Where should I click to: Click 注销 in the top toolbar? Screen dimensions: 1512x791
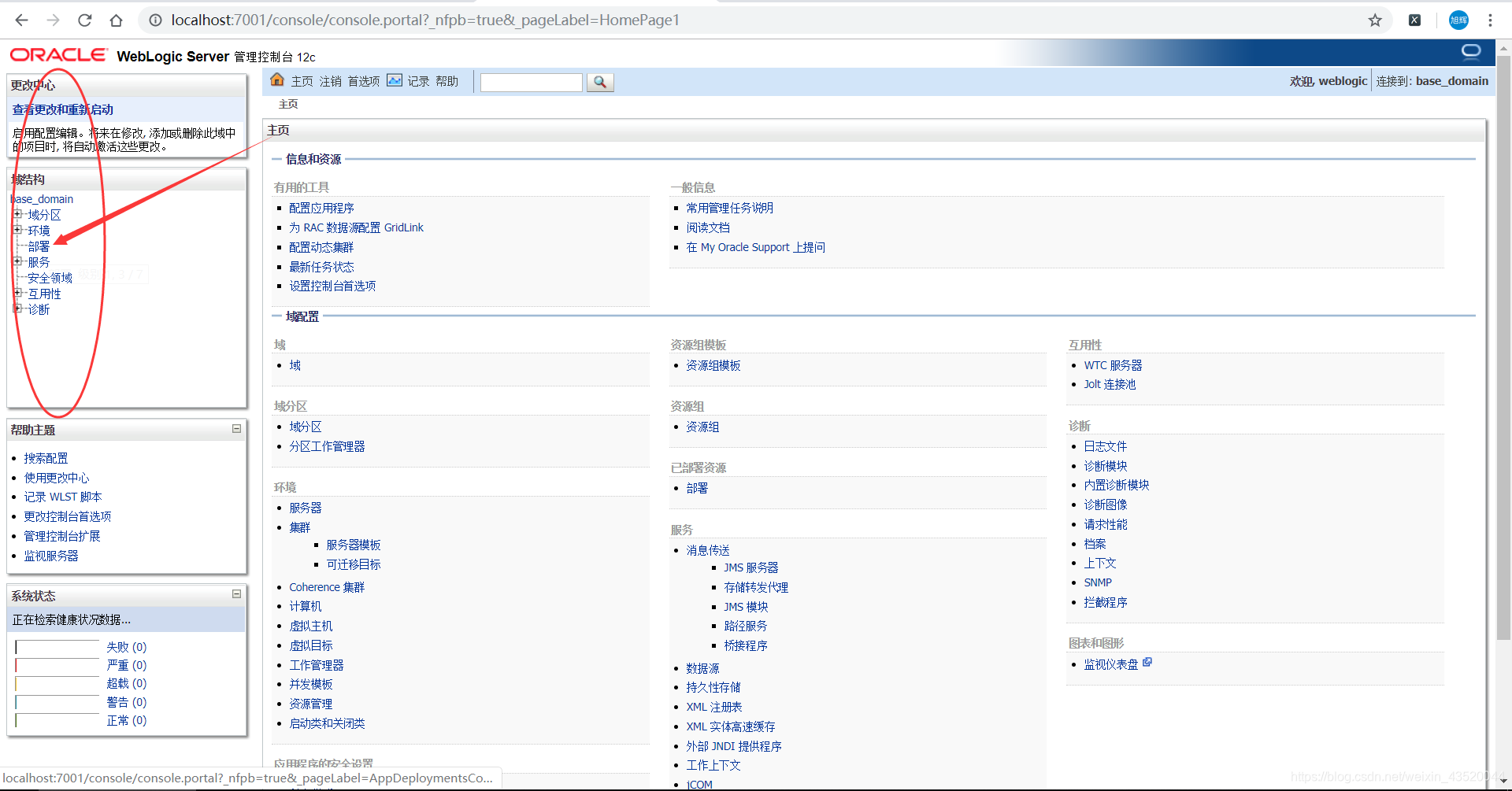pos(331,81)
